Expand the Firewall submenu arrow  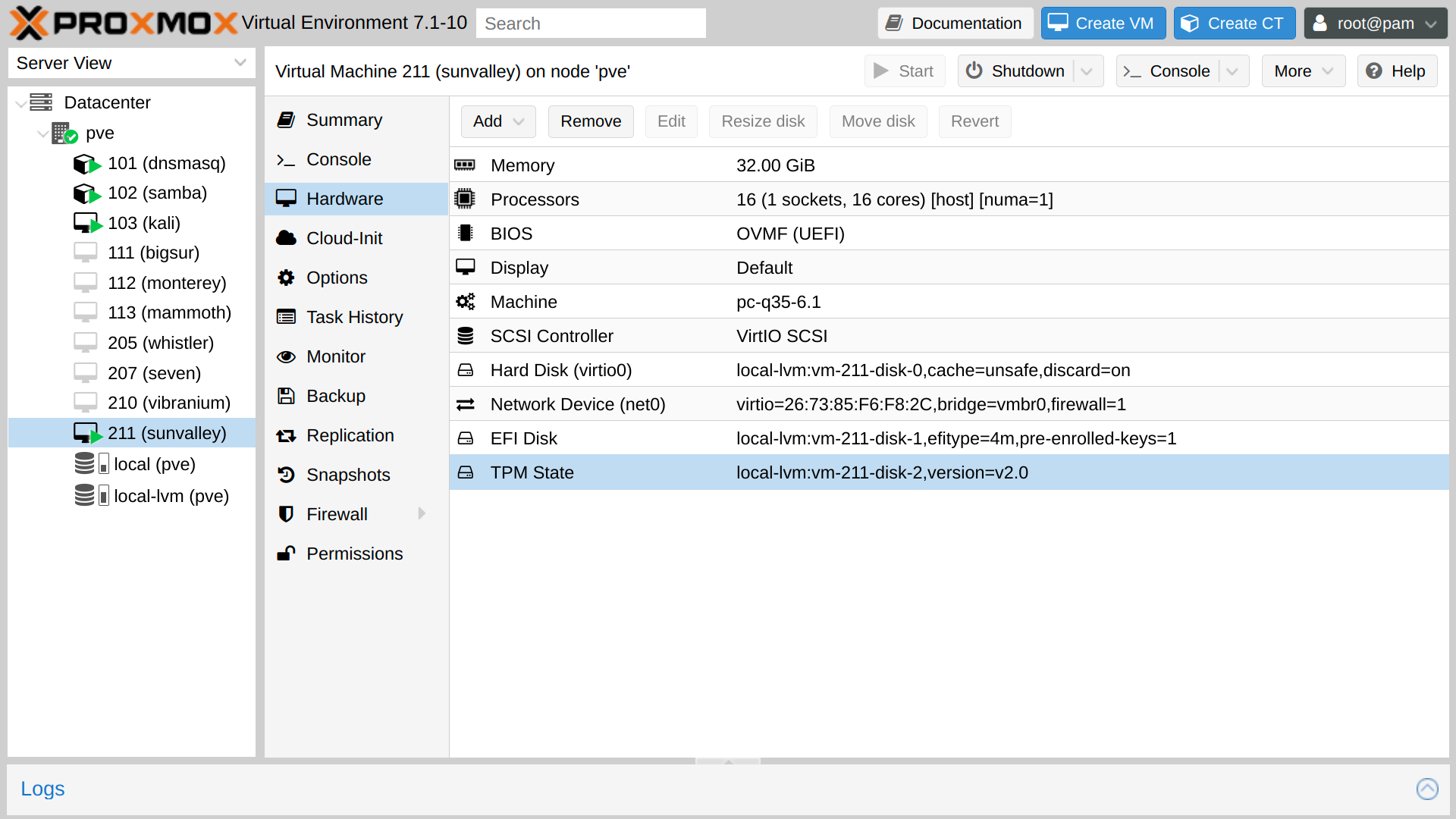pyautogui.click(x=422, y=514)
